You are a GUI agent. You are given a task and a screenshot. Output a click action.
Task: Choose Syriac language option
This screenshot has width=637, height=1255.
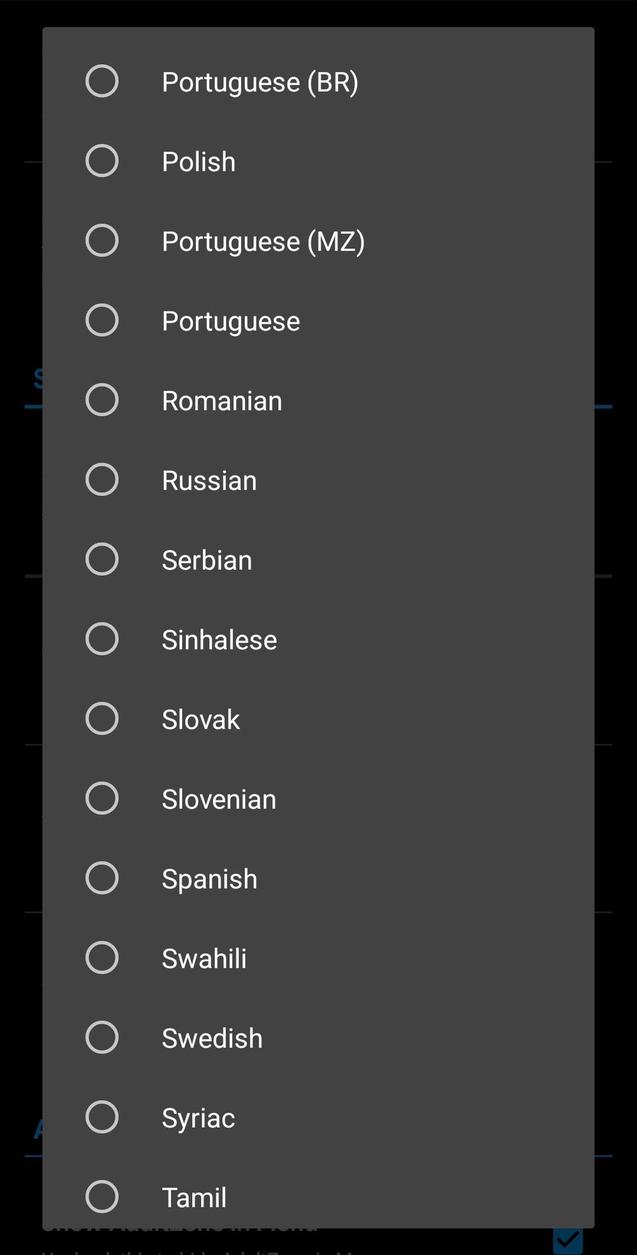102,1117
